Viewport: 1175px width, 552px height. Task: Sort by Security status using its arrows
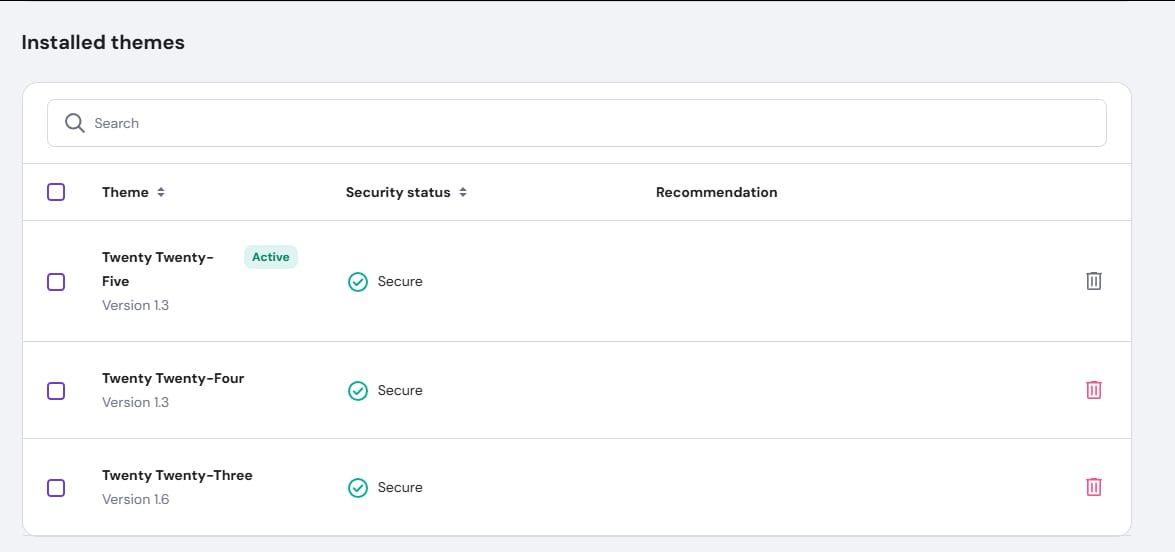463,192
